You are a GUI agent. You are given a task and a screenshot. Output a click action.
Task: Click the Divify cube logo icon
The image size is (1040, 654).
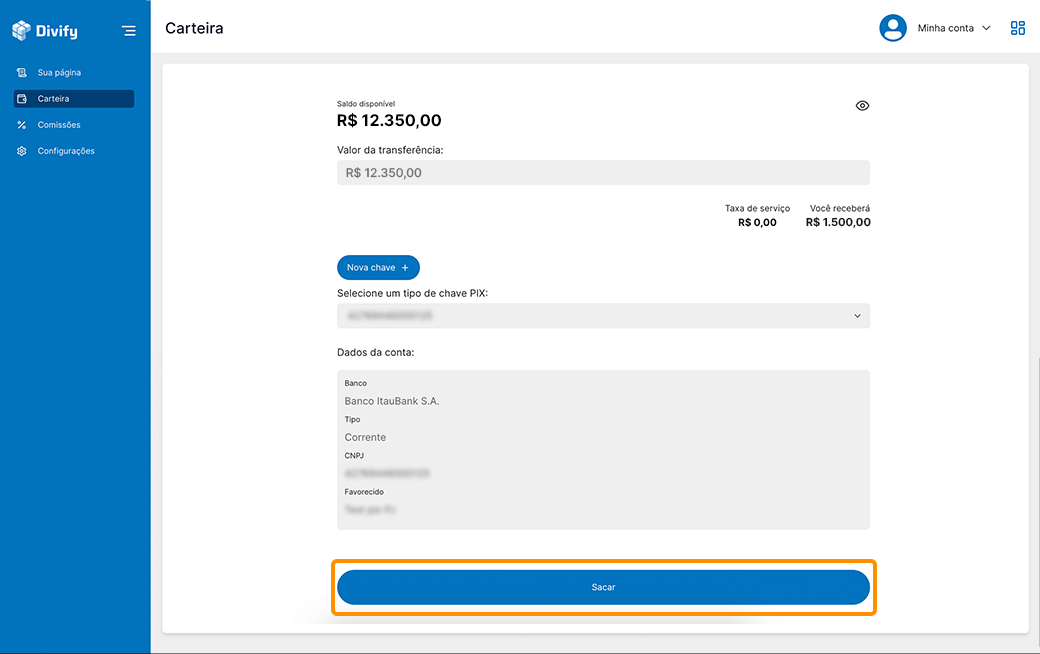(22, 31)
